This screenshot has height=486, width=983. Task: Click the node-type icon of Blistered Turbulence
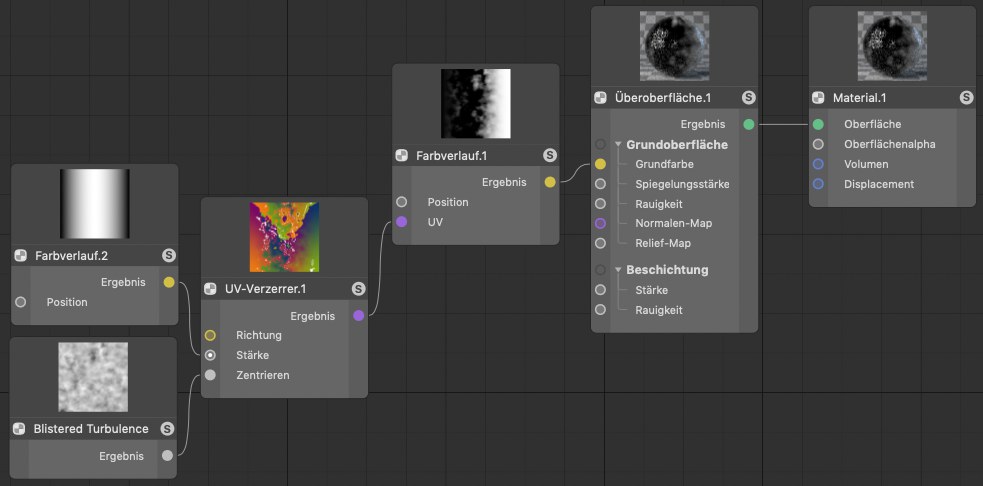(x=19, y=429)
